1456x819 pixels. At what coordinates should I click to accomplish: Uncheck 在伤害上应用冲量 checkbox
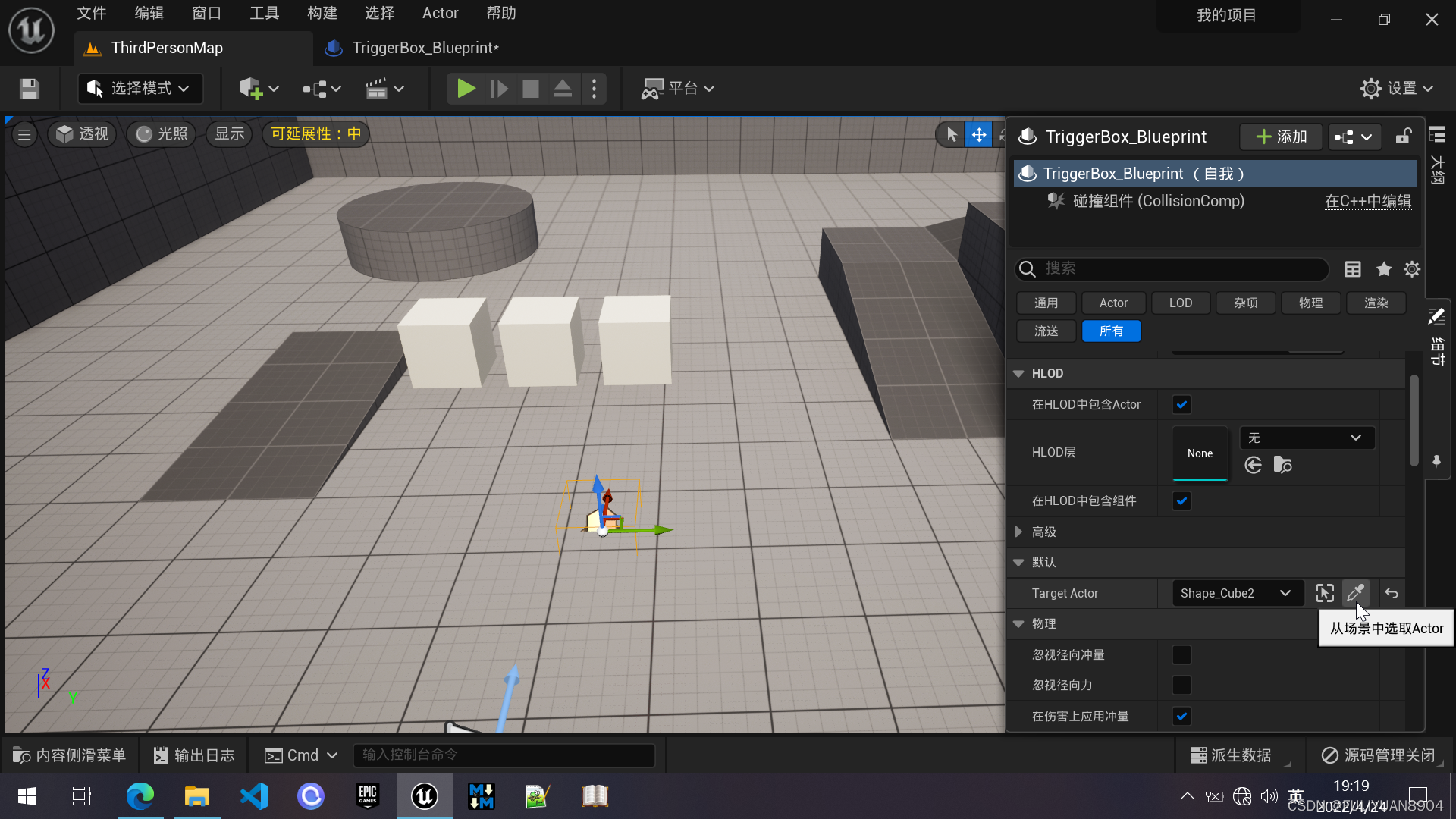(x=1181, y=716)
